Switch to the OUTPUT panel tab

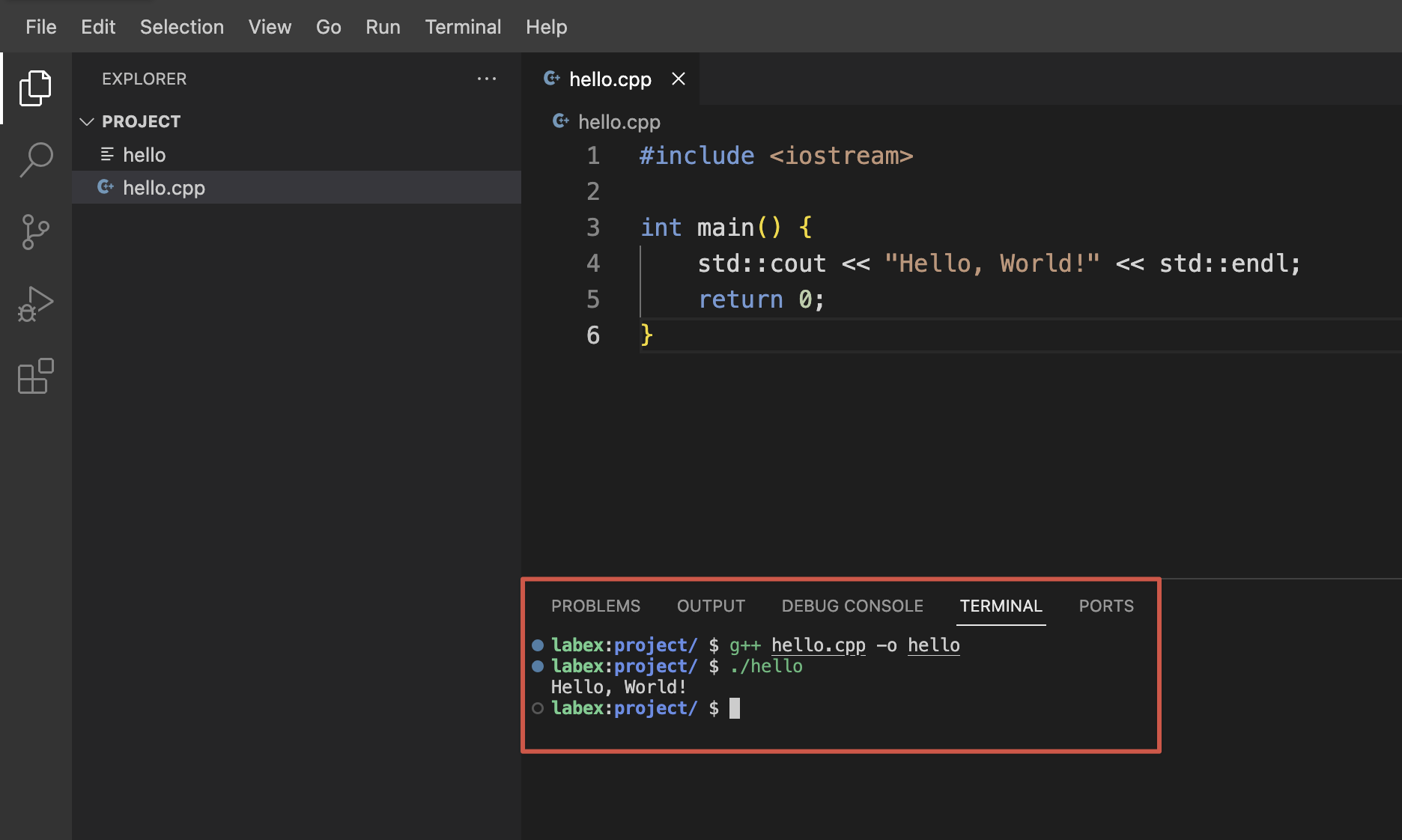(711, 606)
